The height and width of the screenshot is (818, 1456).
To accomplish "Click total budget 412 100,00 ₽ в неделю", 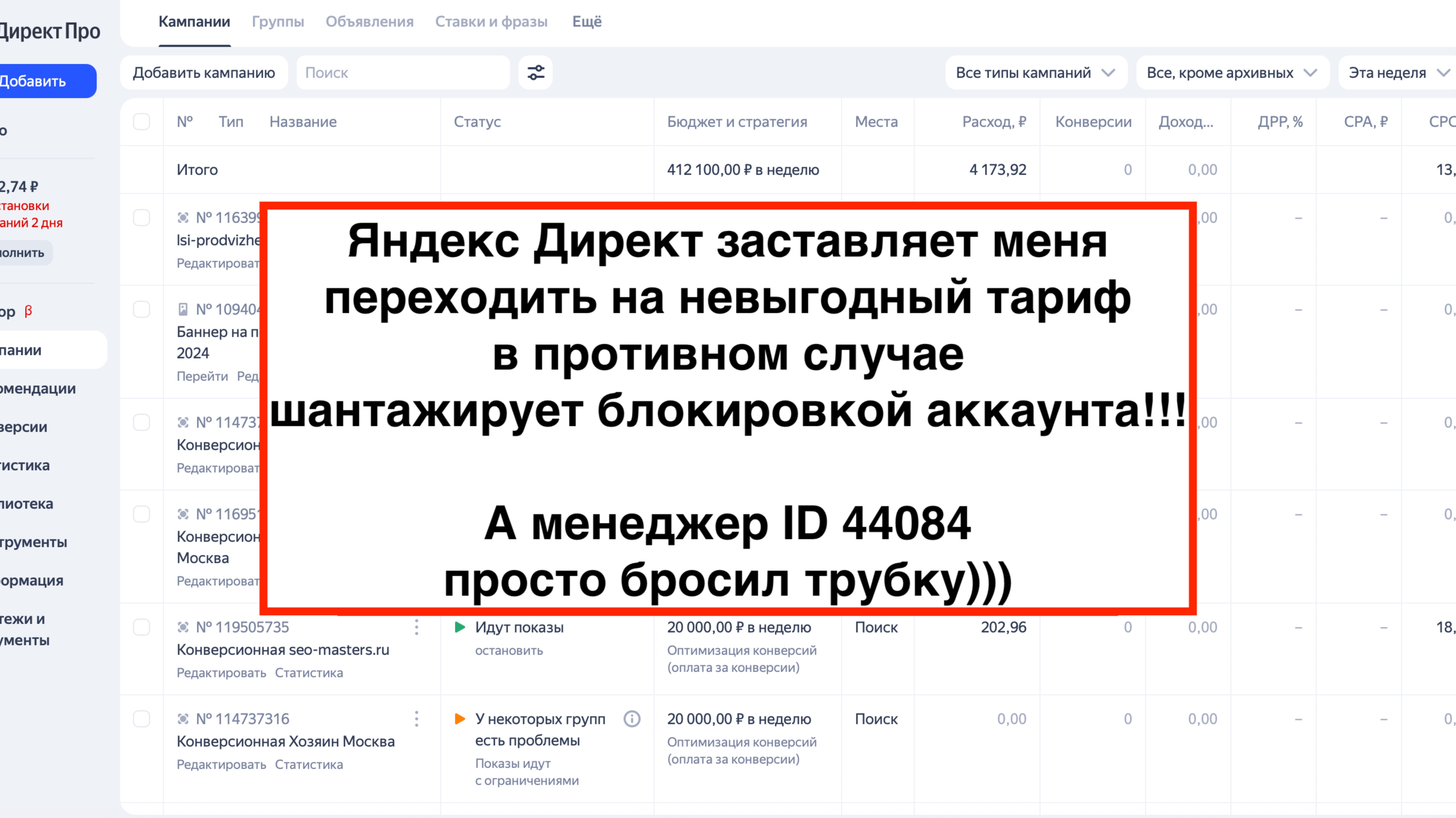I will click(743, 170).
